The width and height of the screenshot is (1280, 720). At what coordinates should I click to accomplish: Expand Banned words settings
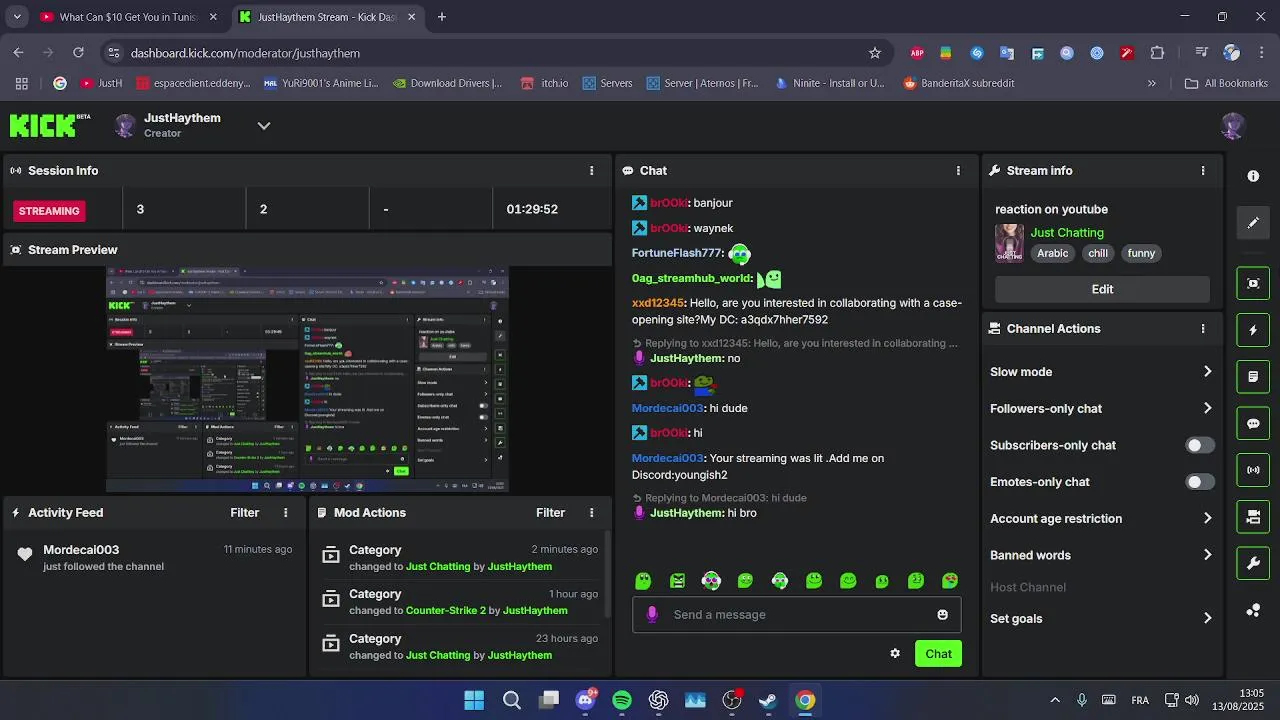pyautogui.click(x=1207, y=555)
